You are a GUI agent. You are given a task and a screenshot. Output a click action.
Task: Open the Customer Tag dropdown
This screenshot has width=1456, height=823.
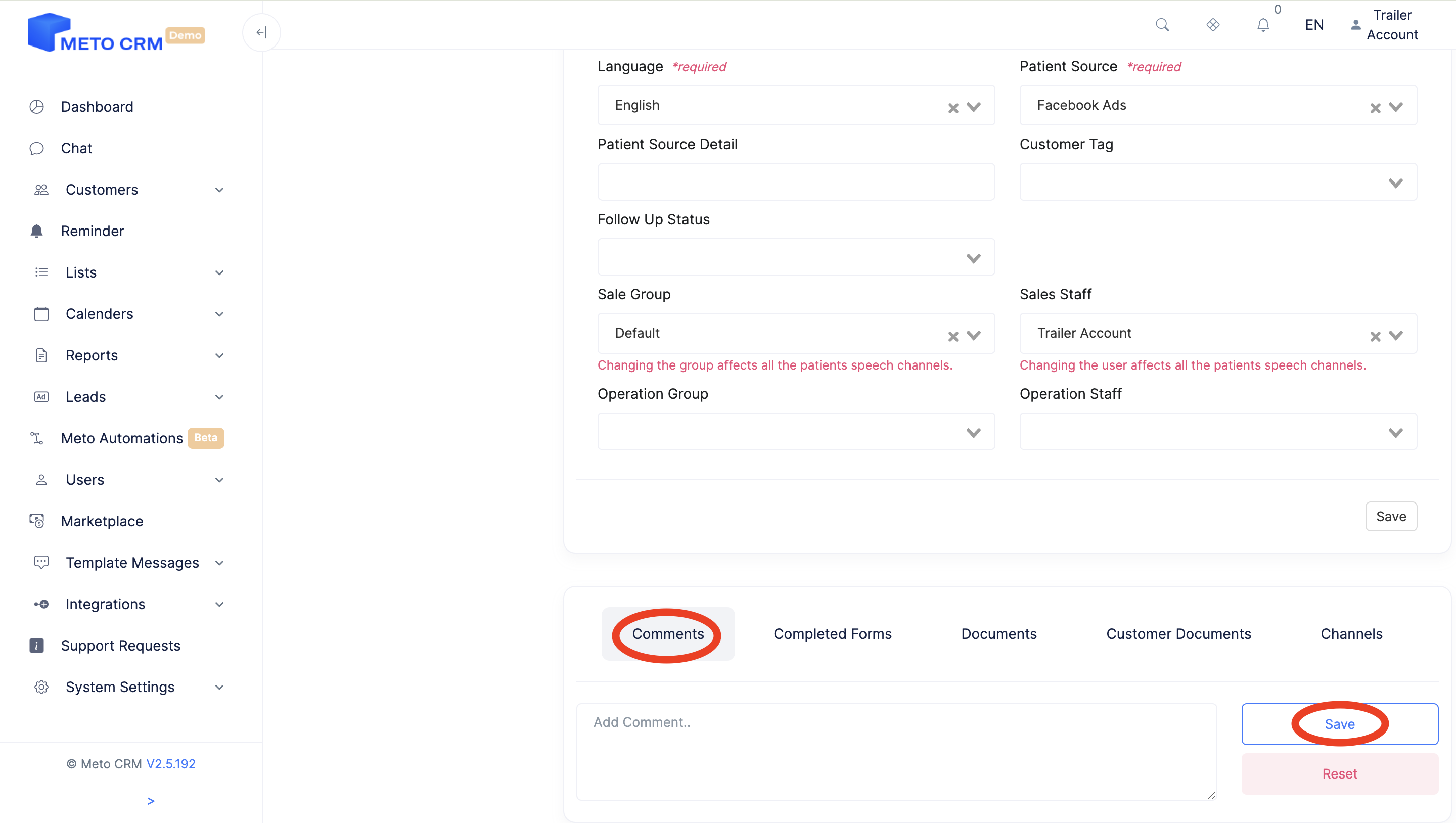[1218, 182]
